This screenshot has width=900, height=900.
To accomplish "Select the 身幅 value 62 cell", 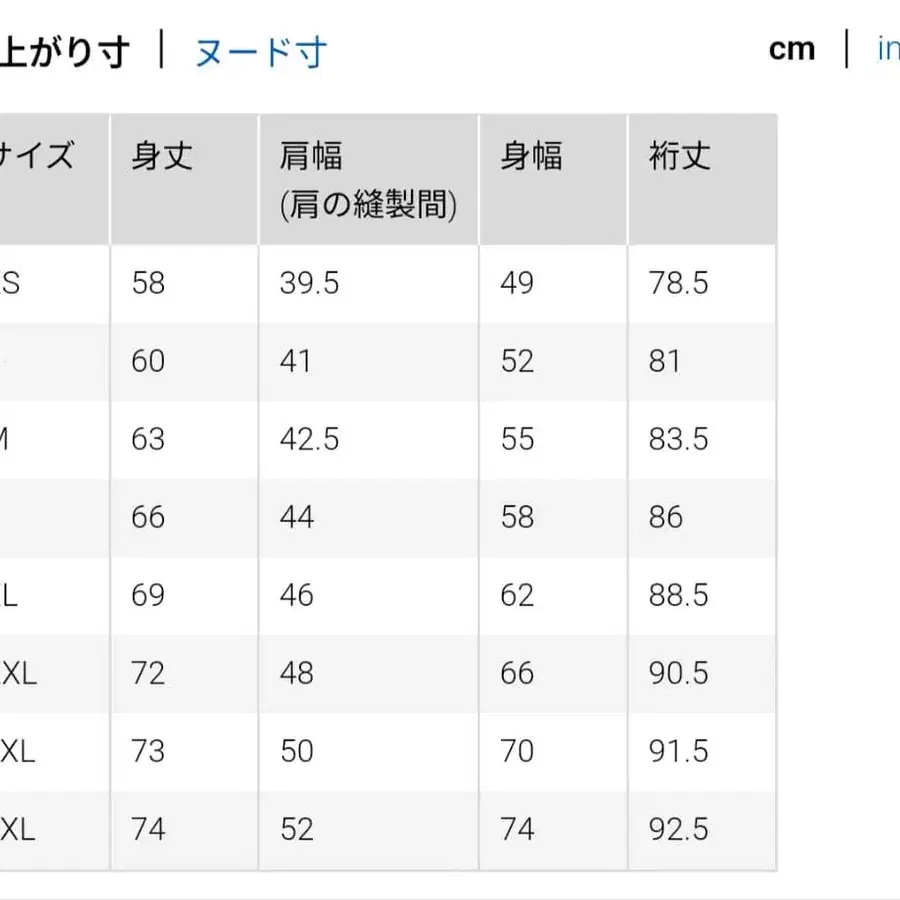I will pyautogui.click(x=518, y=595).
